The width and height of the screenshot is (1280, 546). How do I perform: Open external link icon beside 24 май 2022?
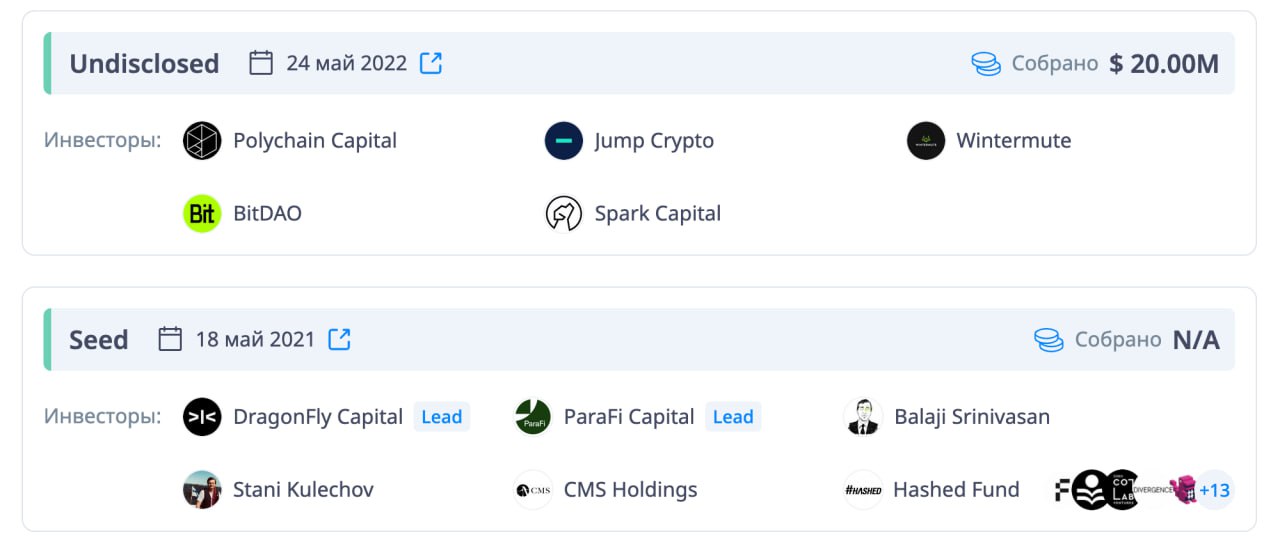point(431,63)
